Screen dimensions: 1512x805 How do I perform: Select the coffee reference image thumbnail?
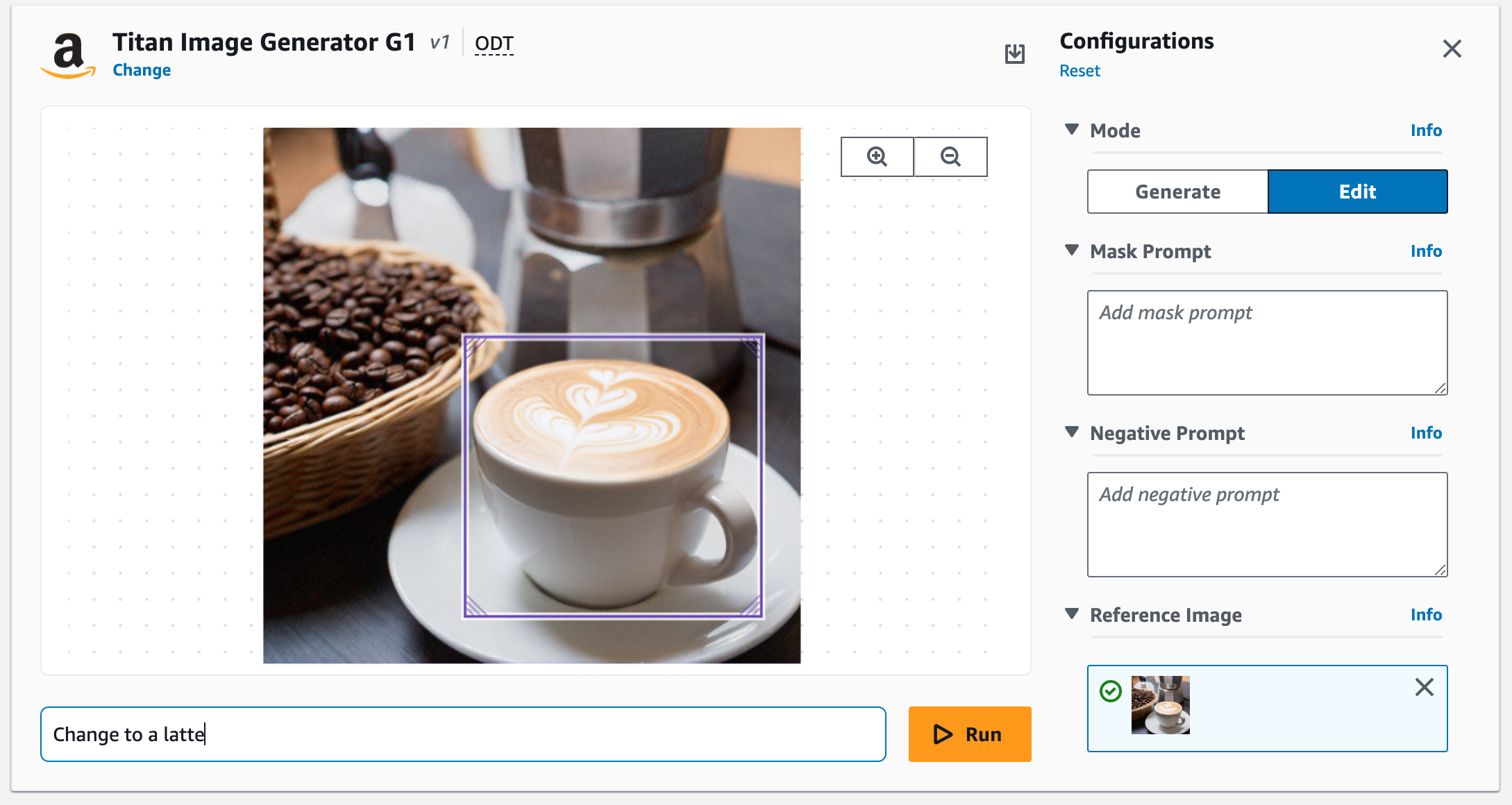pos(1160,705)
